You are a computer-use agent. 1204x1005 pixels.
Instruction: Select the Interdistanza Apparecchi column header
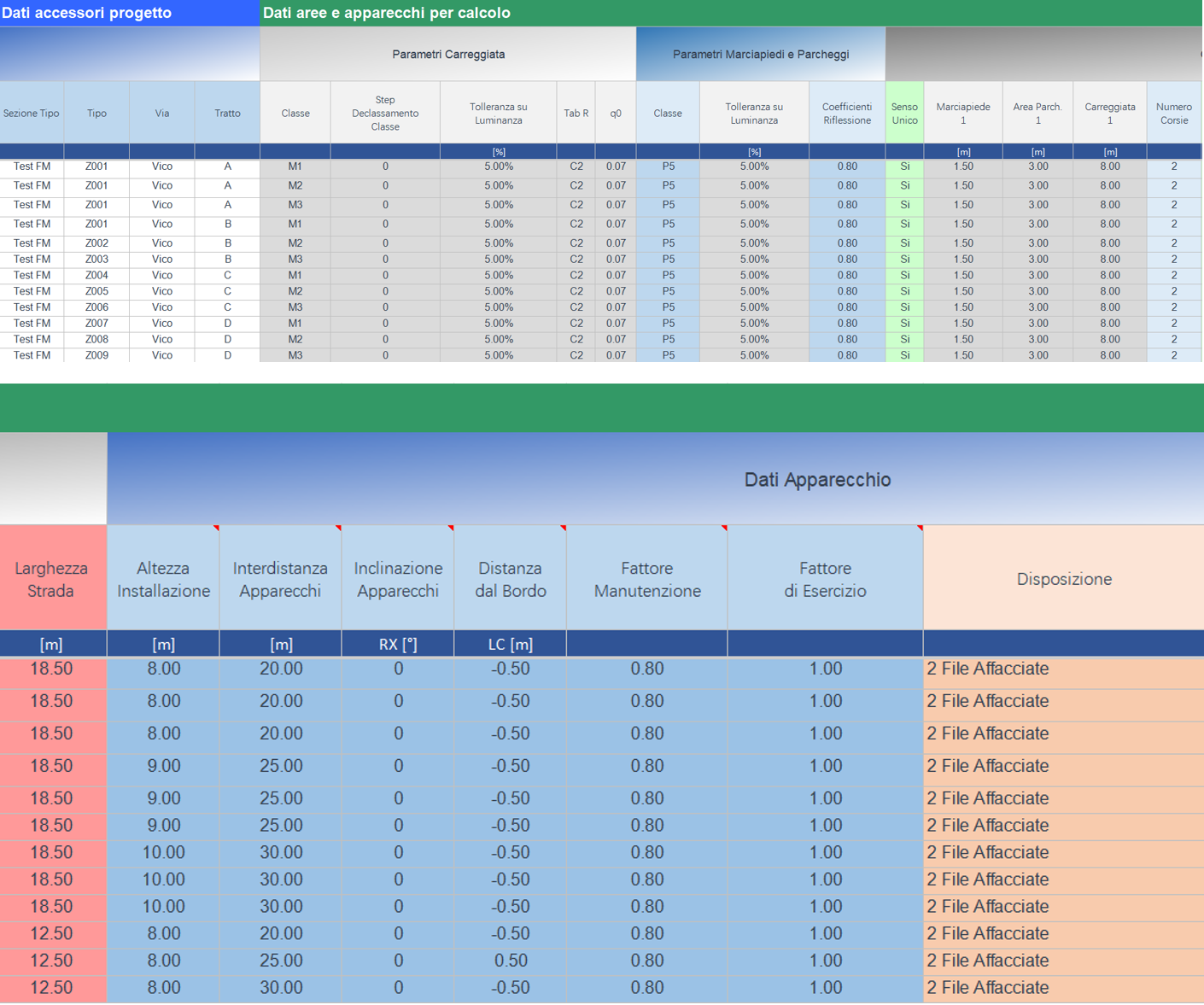(x=280, y=579)
